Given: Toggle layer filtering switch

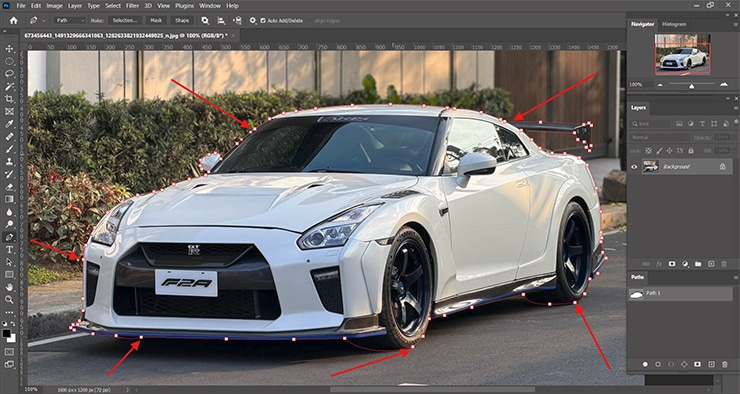Looking at the screenshot, I should [x=737, y=123].
